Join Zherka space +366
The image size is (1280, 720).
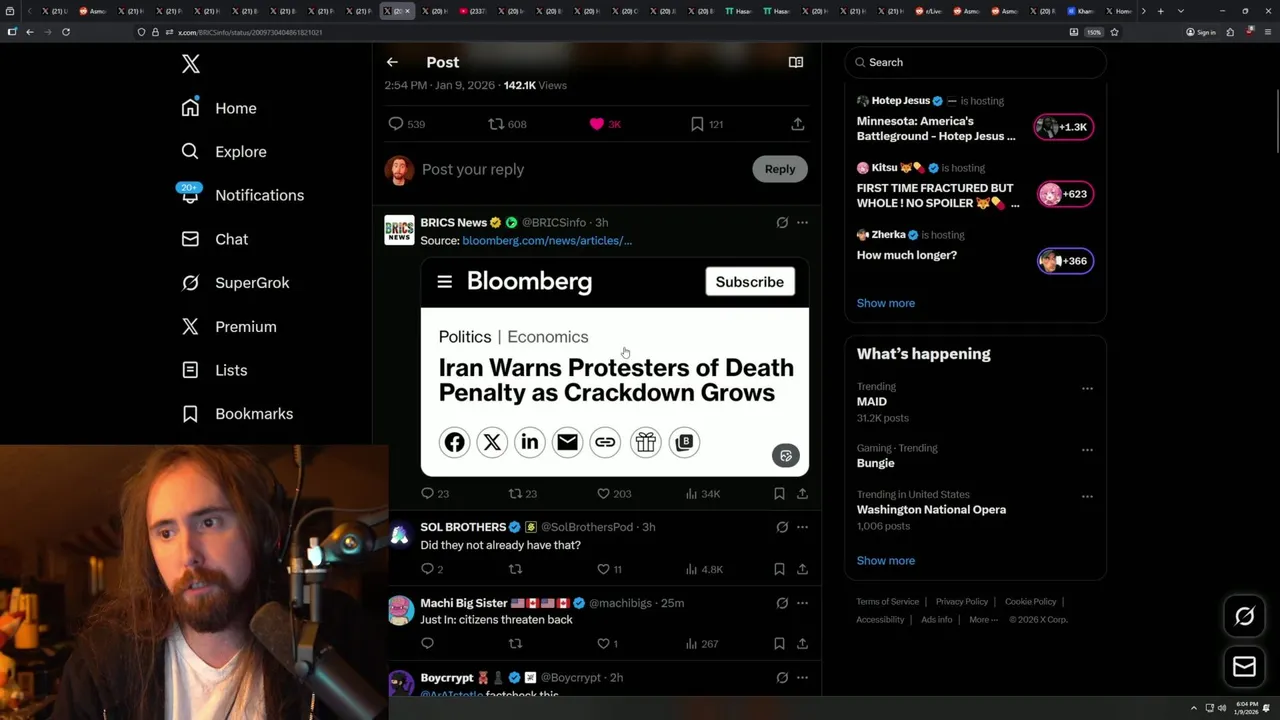point(1064,261)
